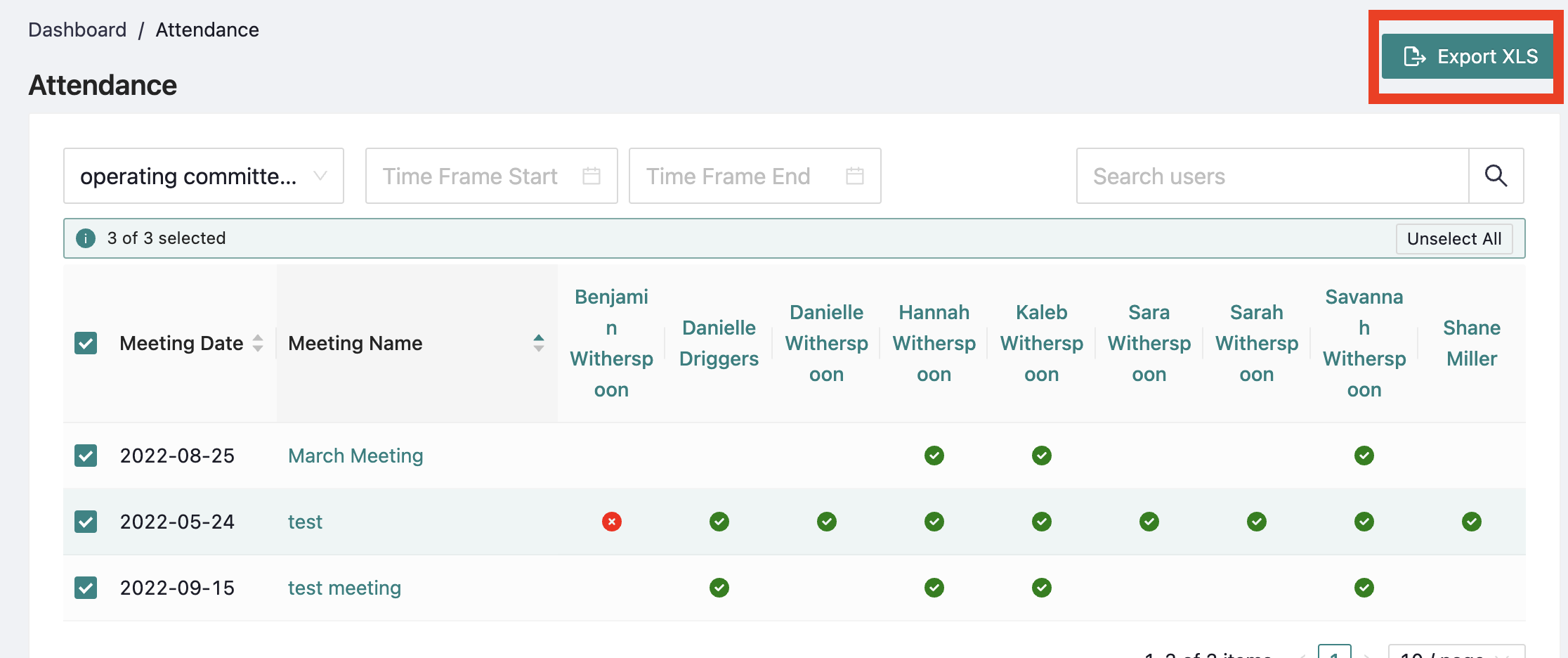Screen dimensions: 1568x658
Task: Open the March Meeting link
Action: (355, 456)
